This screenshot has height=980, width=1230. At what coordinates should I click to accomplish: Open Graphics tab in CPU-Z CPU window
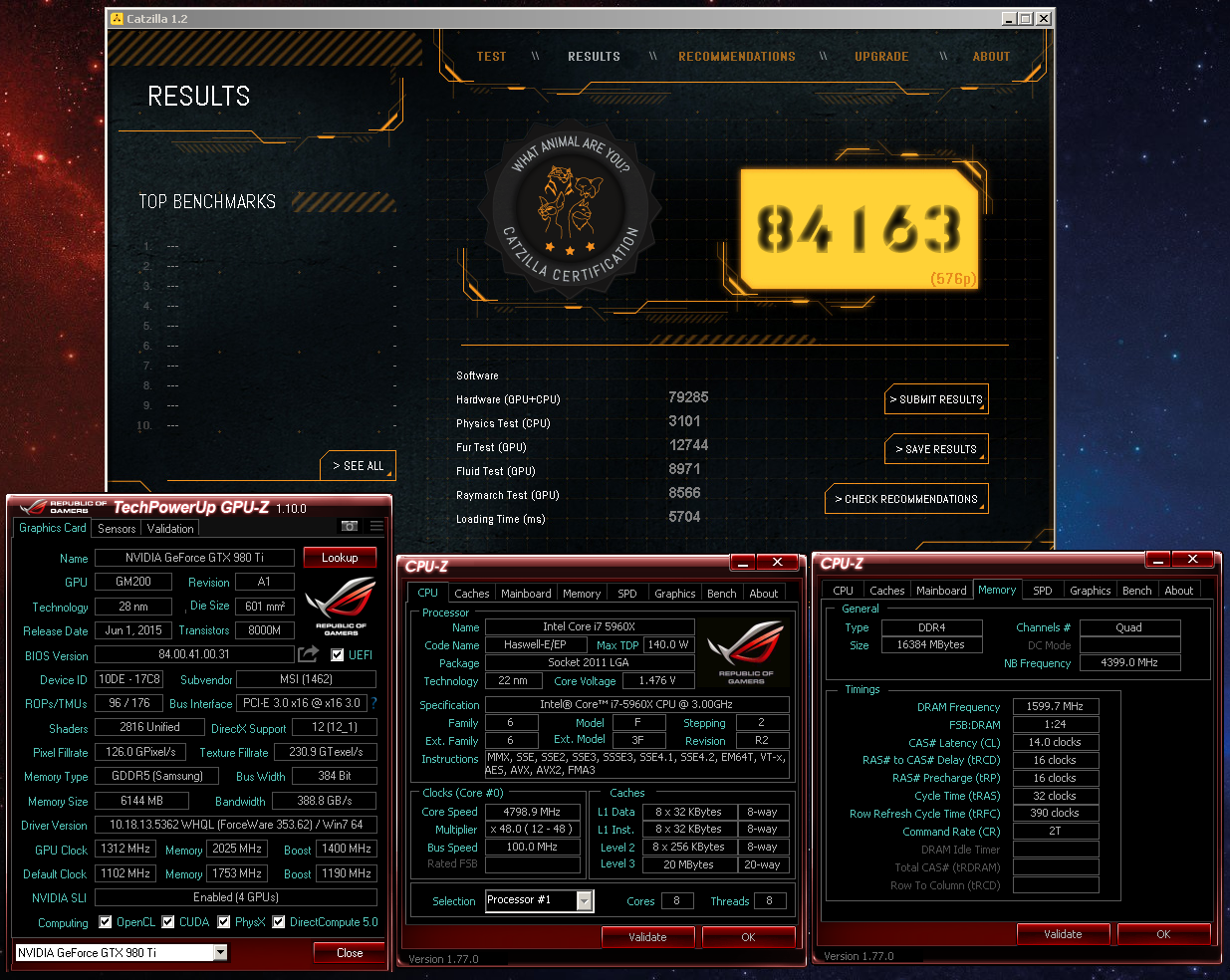[675, 594]
